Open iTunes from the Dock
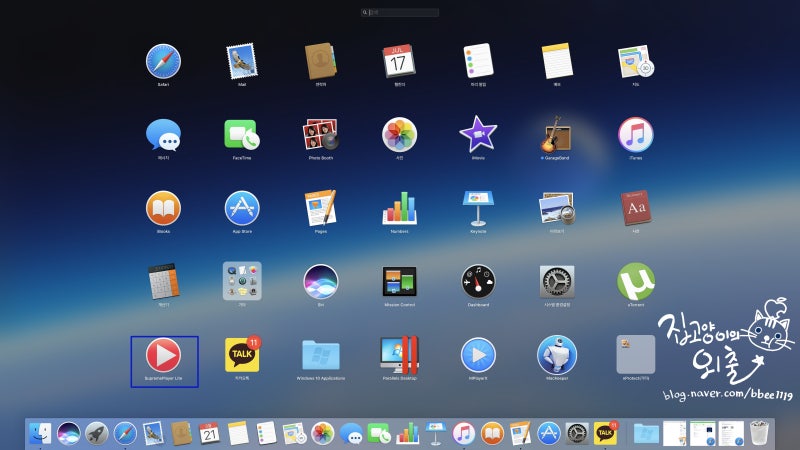This screenshot has width=800, height=450. (464, 434)
